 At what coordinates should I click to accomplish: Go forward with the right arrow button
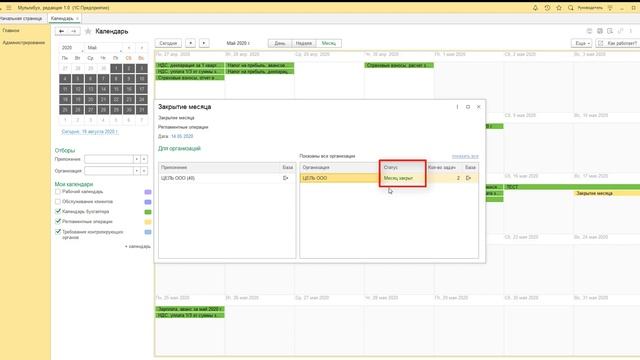coord(73,31)
